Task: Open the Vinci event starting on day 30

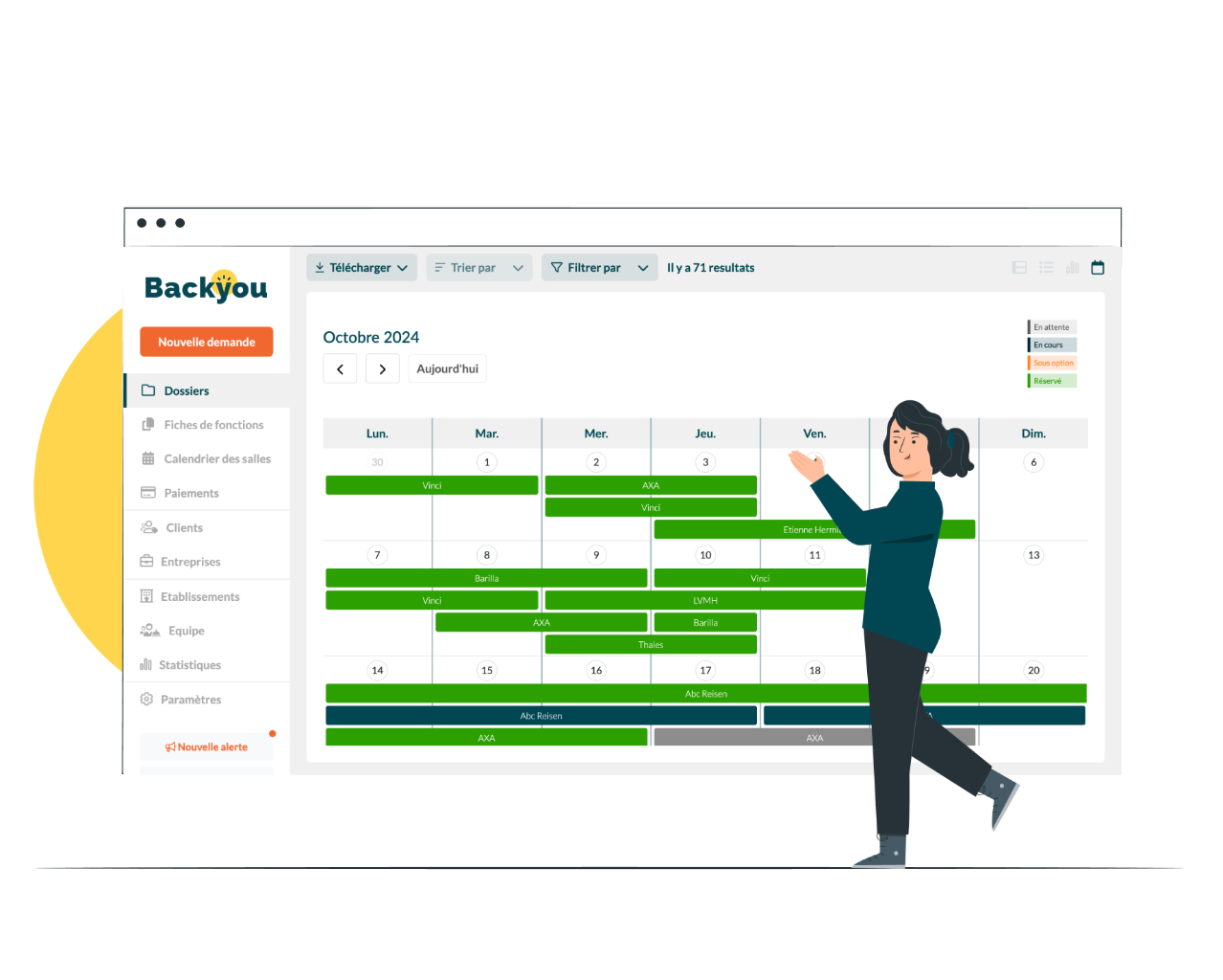Action: 432,485
